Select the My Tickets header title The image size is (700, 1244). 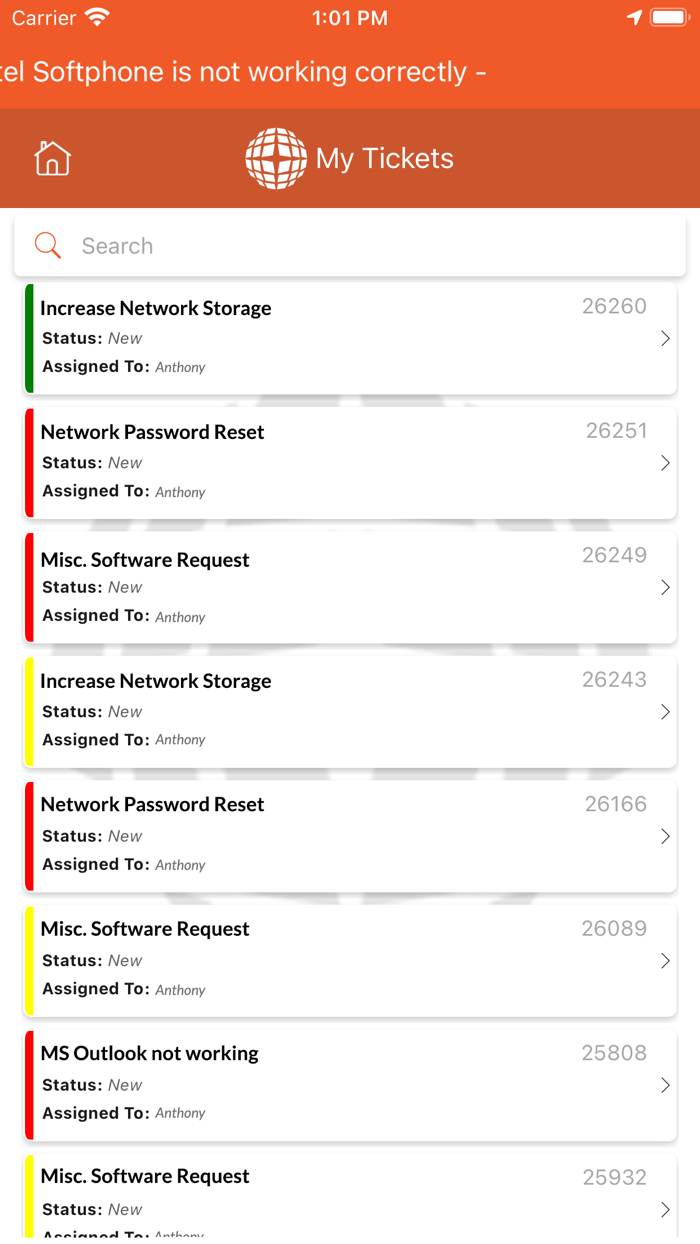[385, 158]
